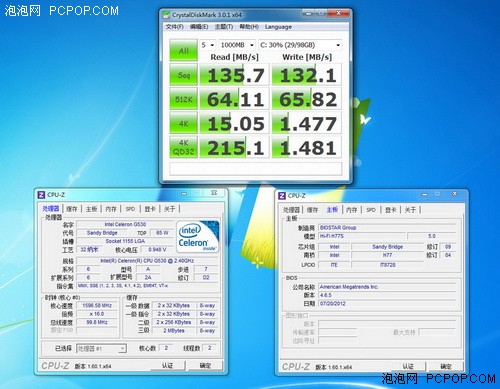Select SPD tab in left CPU-Z window

(x=130, y=209)
